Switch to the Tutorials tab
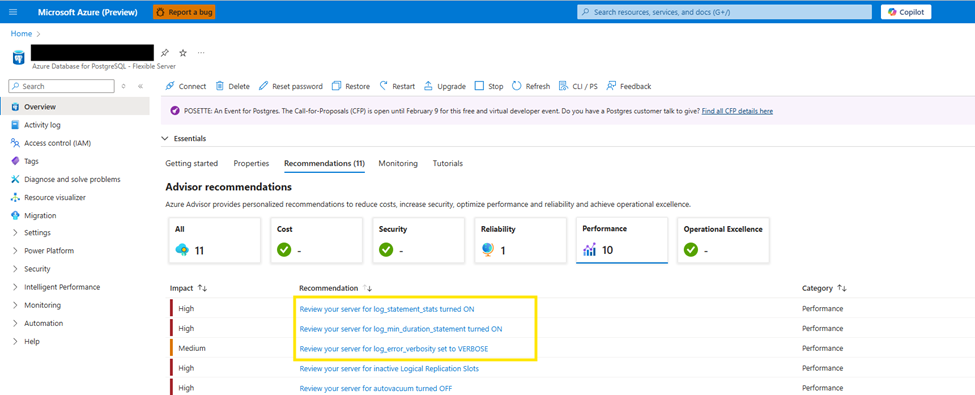 448,163
